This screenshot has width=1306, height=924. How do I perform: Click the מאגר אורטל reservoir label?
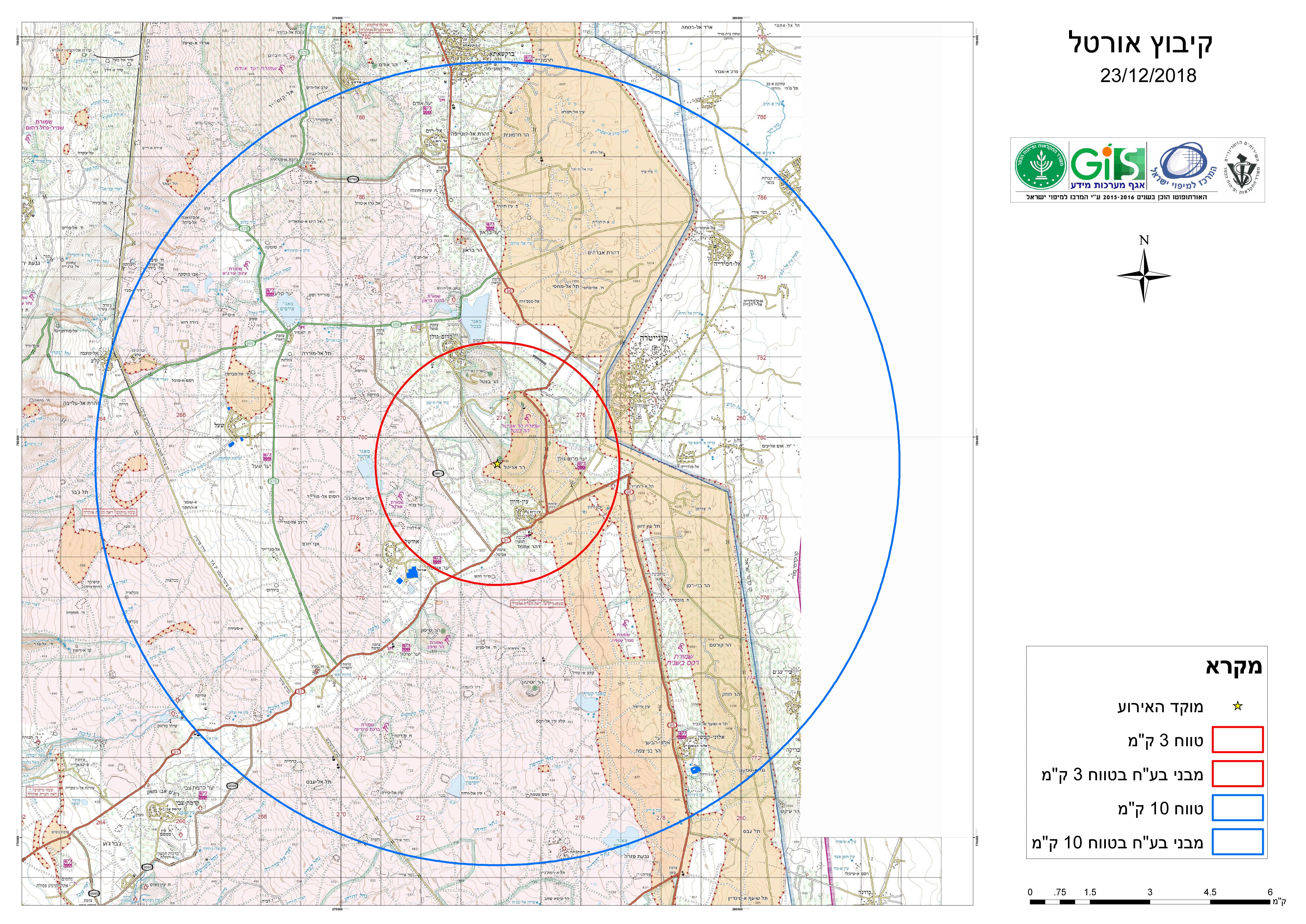tap(364, 453)
